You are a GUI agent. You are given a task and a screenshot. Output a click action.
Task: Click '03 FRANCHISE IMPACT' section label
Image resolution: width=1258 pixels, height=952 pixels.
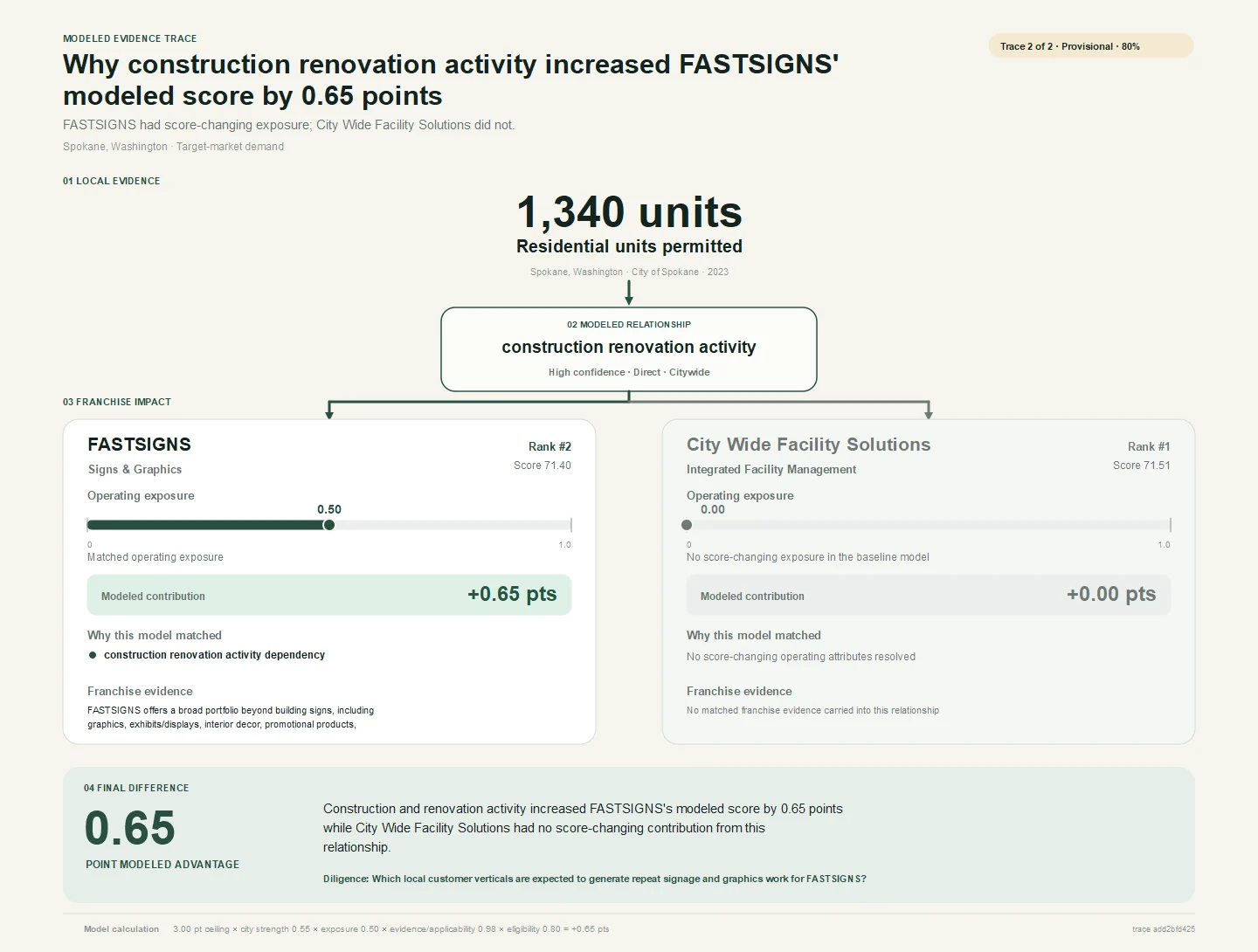tap(117, 402)
